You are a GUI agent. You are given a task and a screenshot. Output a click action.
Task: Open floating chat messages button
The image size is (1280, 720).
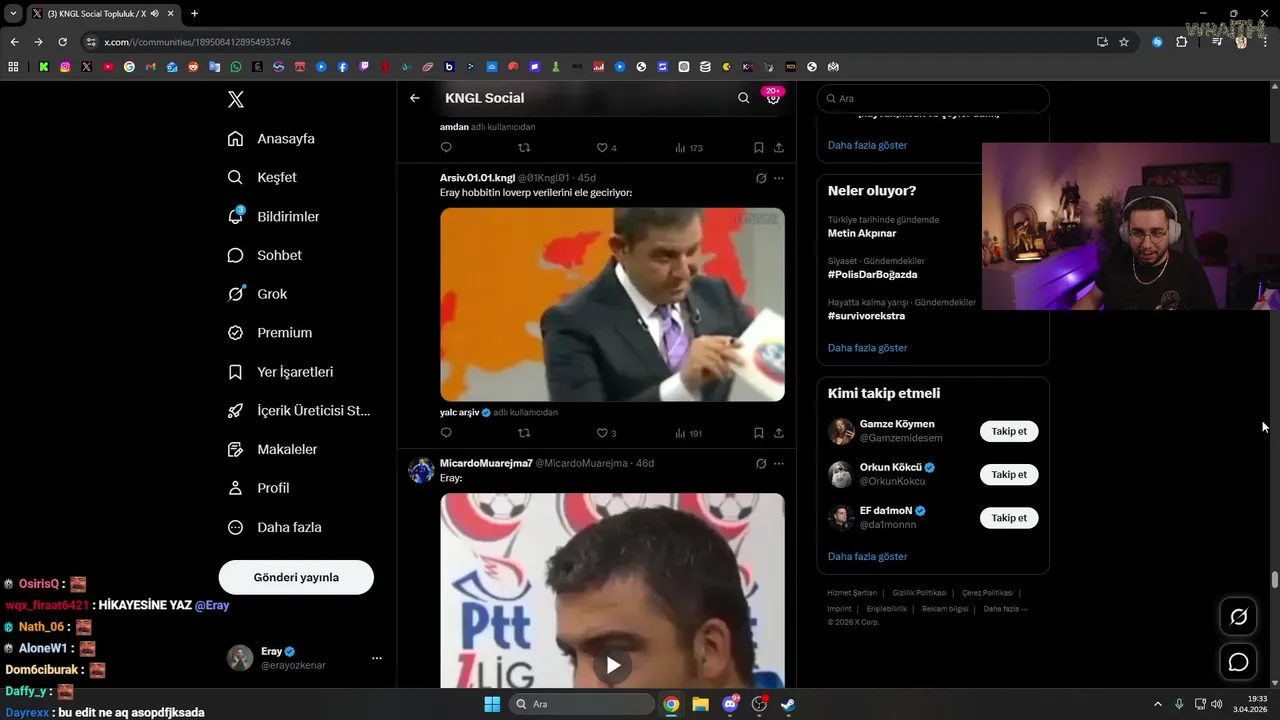(1238, 662)
